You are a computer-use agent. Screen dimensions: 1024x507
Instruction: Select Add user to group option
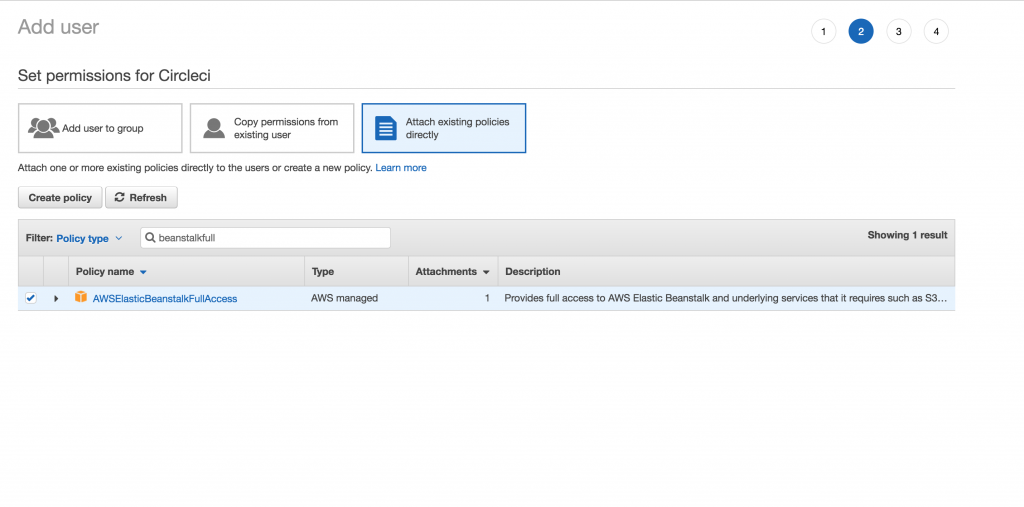click(x=100, y=128)
